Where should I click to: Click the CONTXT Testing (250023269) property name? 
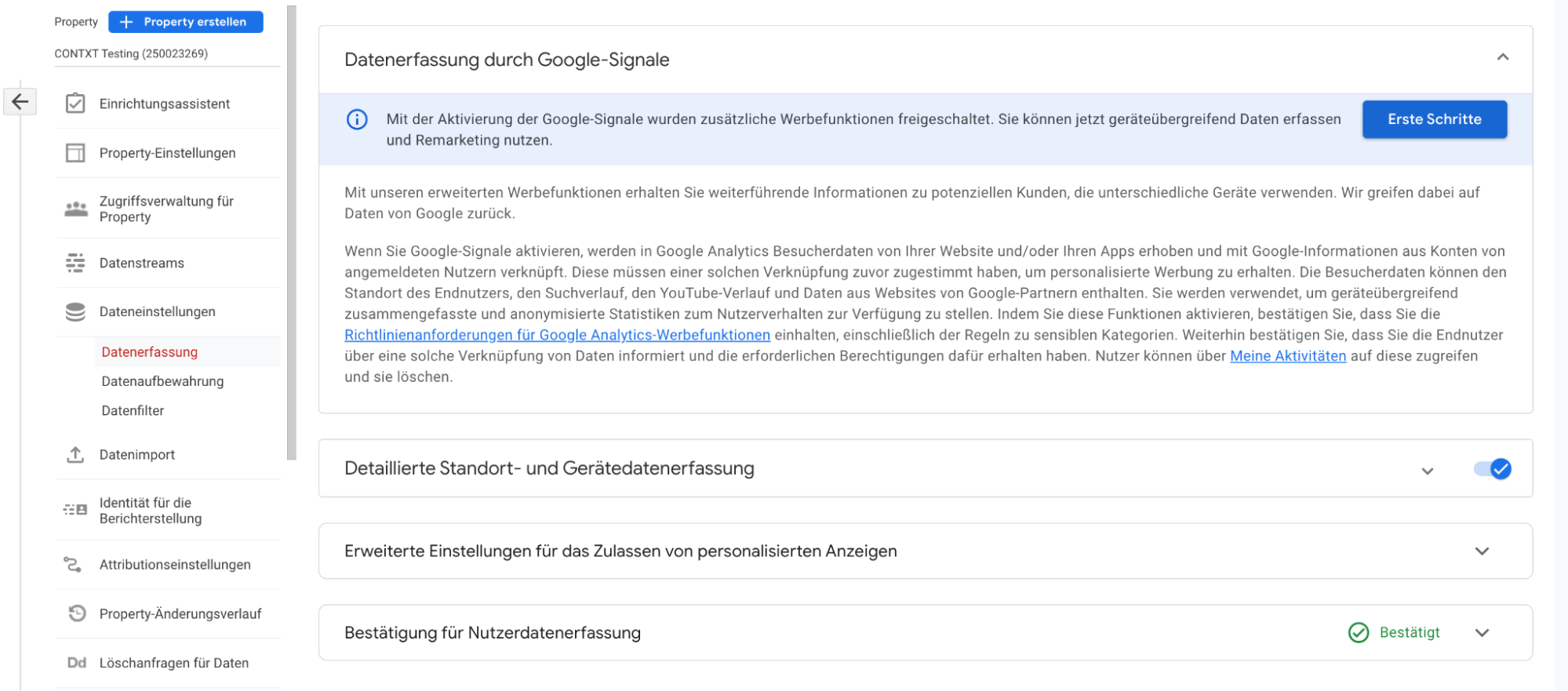pyautogui.click(x=131, y=53)
